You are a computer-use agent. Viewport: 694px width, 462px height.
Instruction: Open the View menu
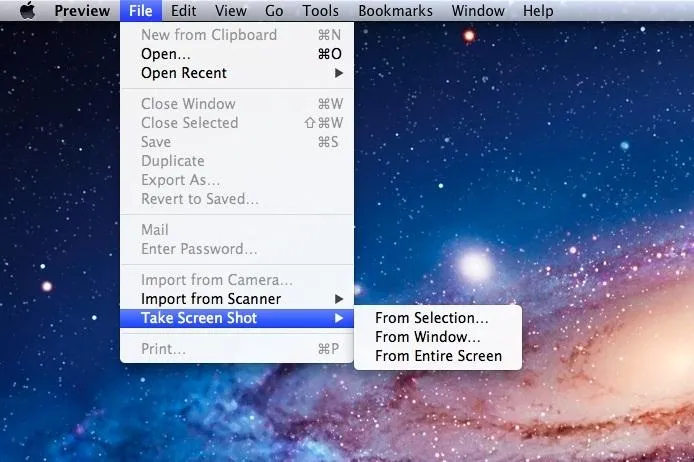click(x=231, y=10)
